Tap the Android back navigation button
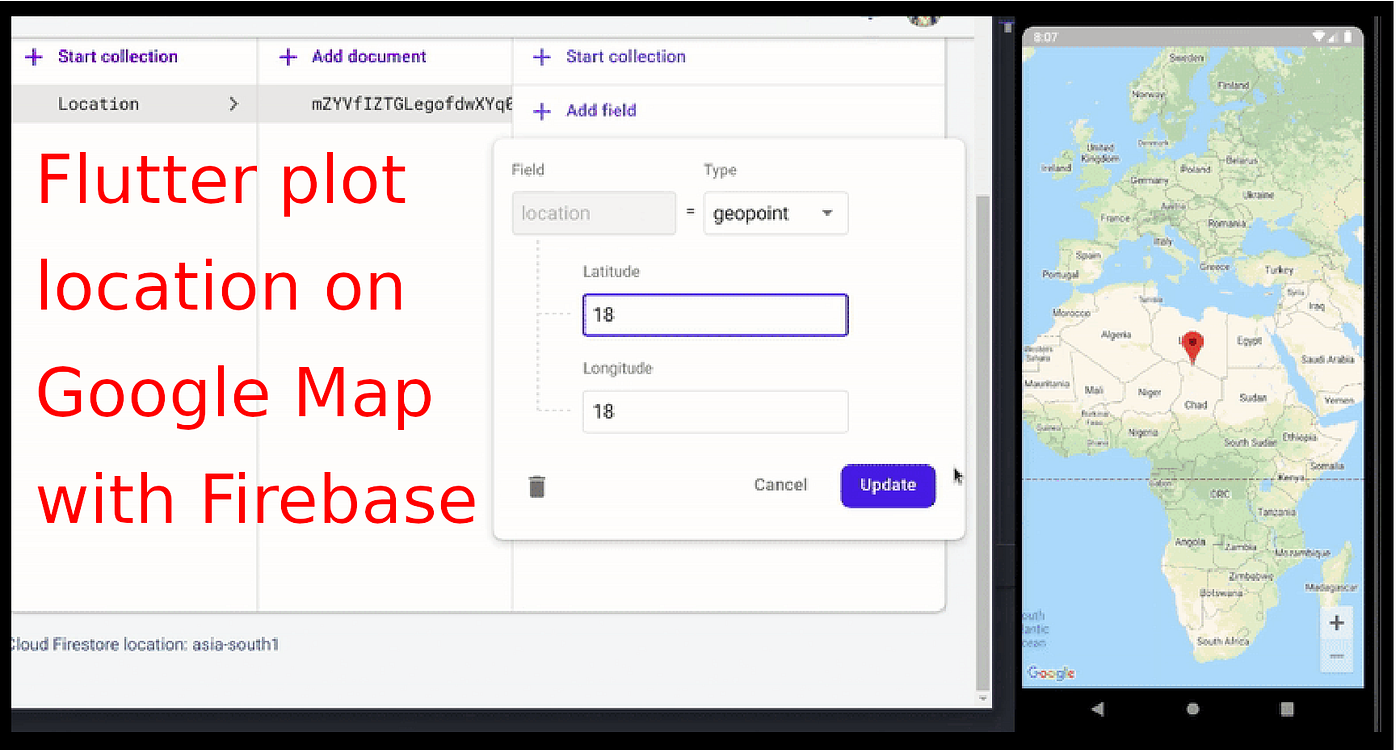The width and height of the screenshot is (1400, 750). (x=1098, y=709)
